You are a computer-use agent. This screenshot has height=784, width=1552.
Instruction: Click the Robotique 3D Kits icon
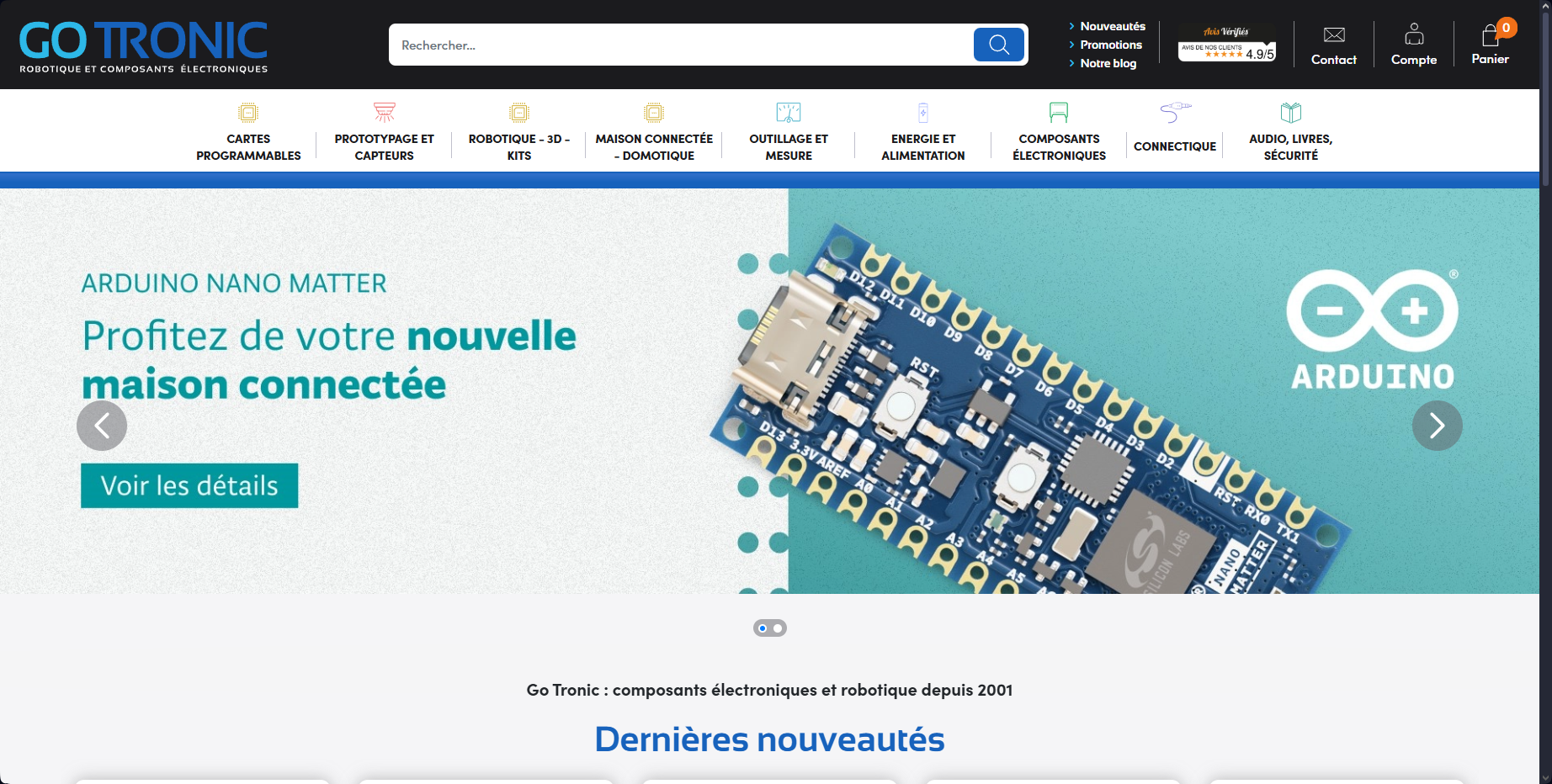pyautogui.click(x=519, y=112)
